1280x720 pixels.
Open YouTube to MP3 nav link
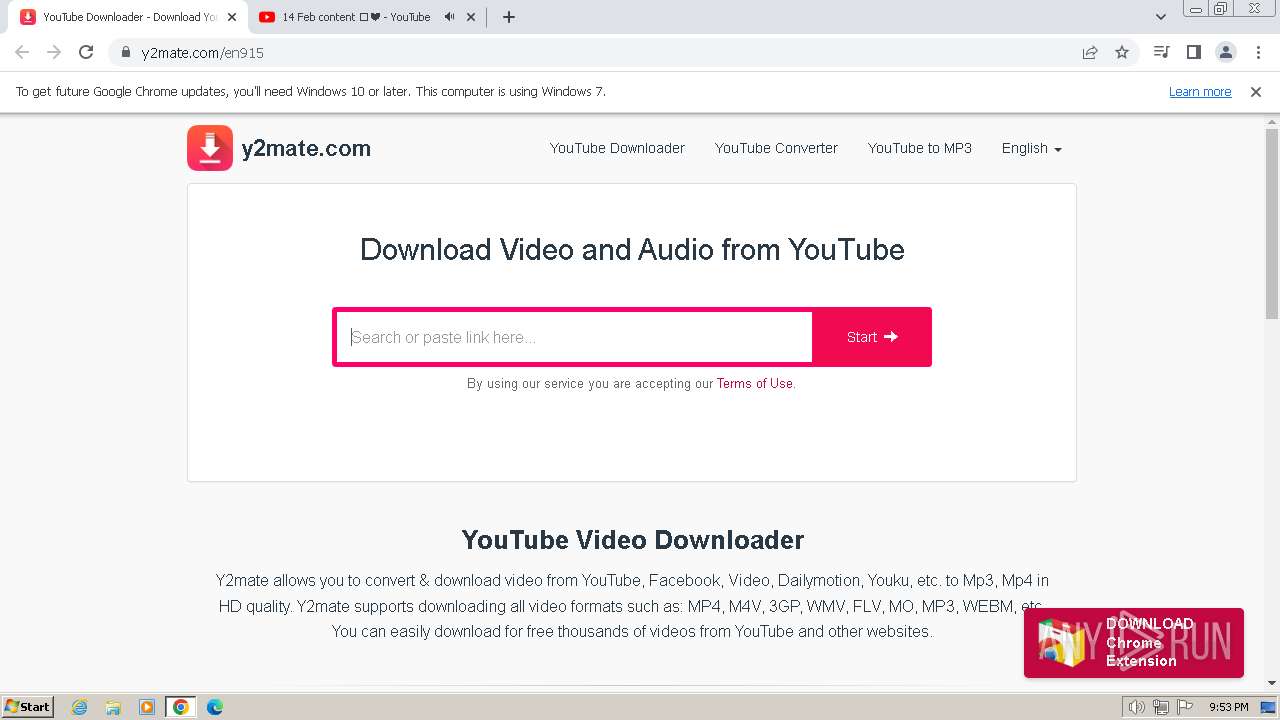pos(920,148)
